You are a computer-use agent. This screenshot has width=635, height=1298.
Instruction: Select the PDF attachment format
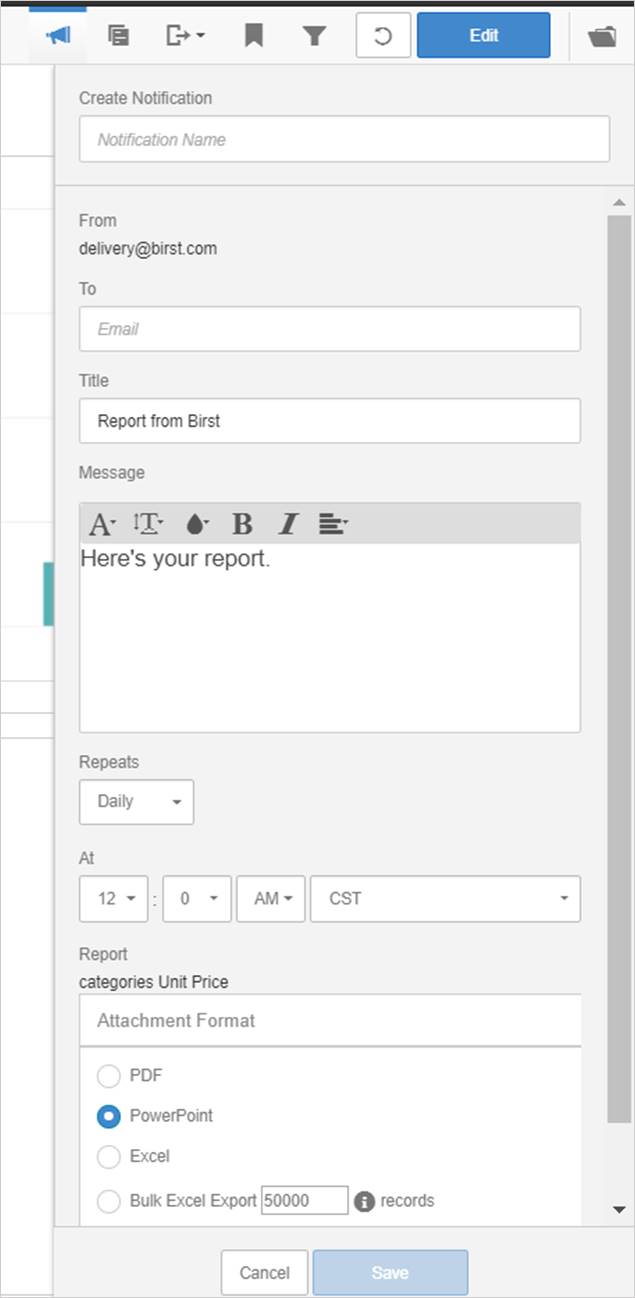(108, 1076)
